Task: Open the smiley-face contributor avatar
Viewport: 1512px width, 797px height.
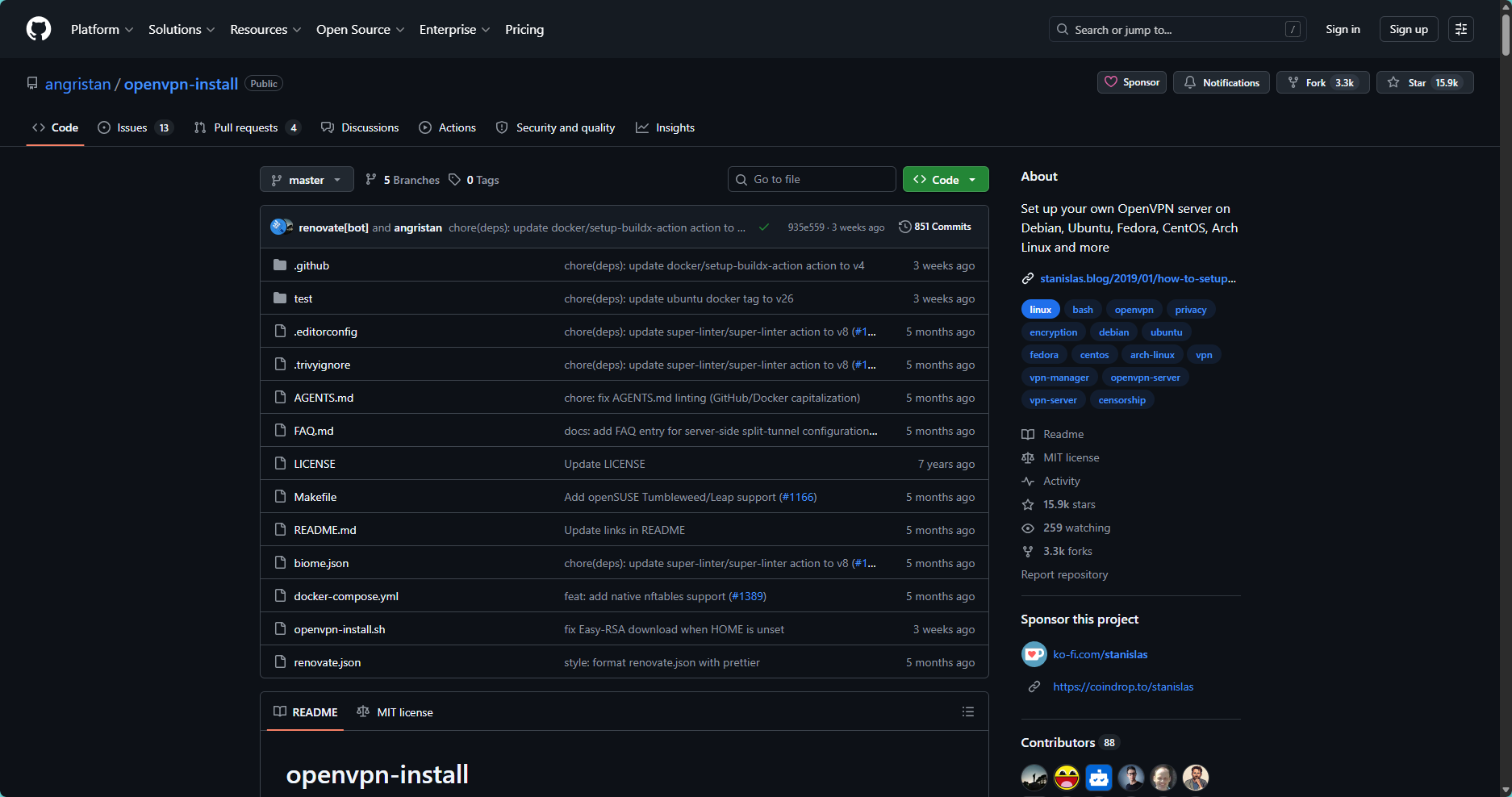Action: coord(1067,778)
